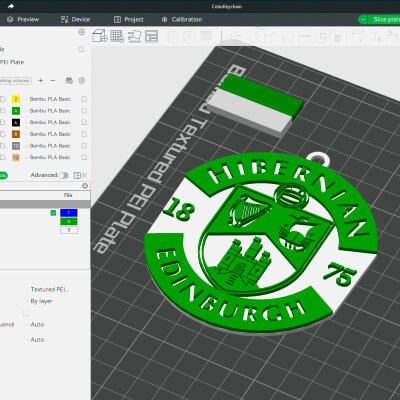This screenshot has height=400, width=400.
Task: Open the green filament 4 Bambu PLA Basic dropdown
Action: 50,111
